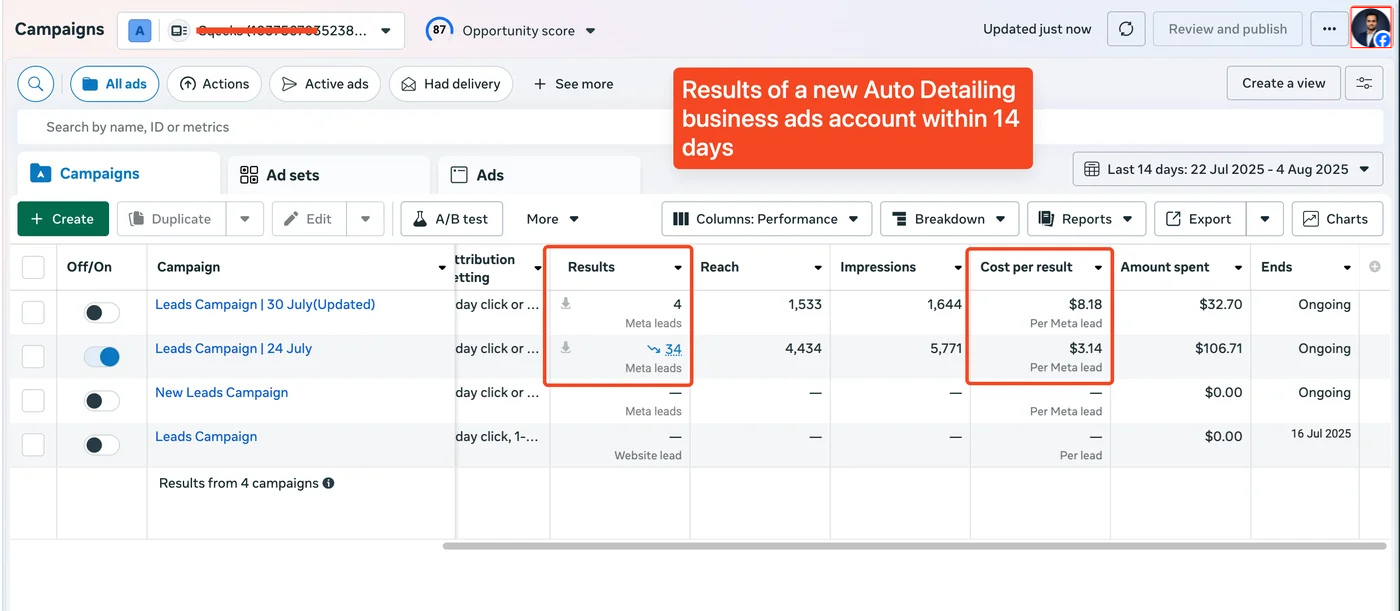Click the 34 results link
1400x611 pixels.
coord(673,349)
